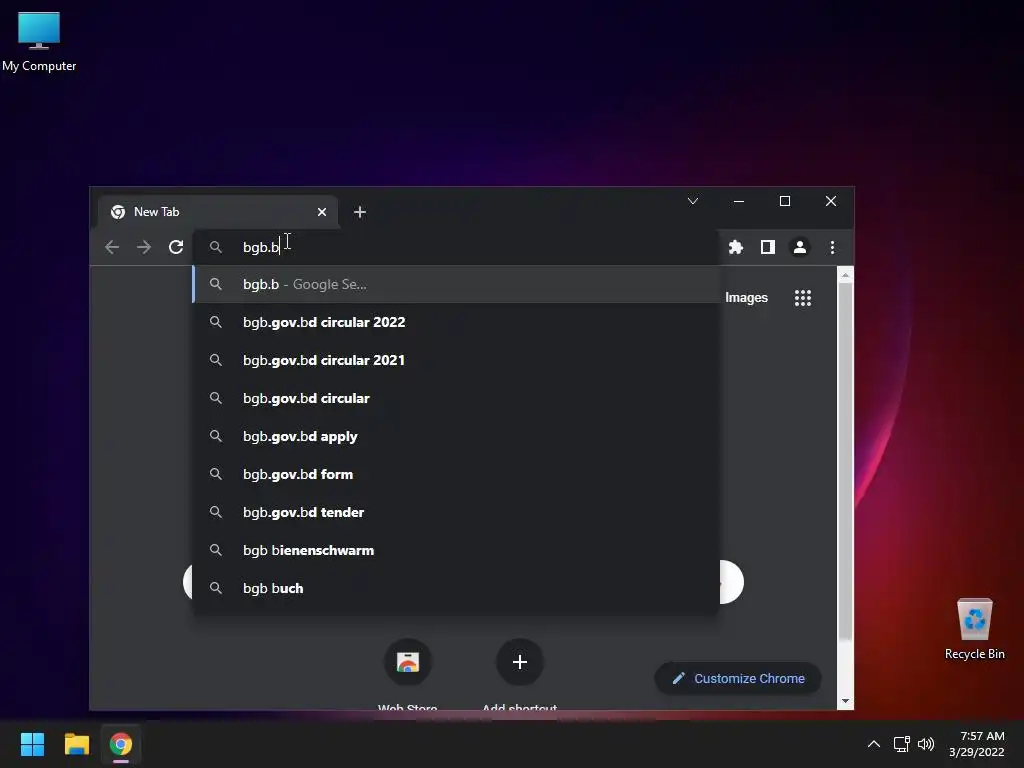This screenshot has width=1024, height=768.
Task: Open a new tab with the plus icon
Action: (360, 212)
